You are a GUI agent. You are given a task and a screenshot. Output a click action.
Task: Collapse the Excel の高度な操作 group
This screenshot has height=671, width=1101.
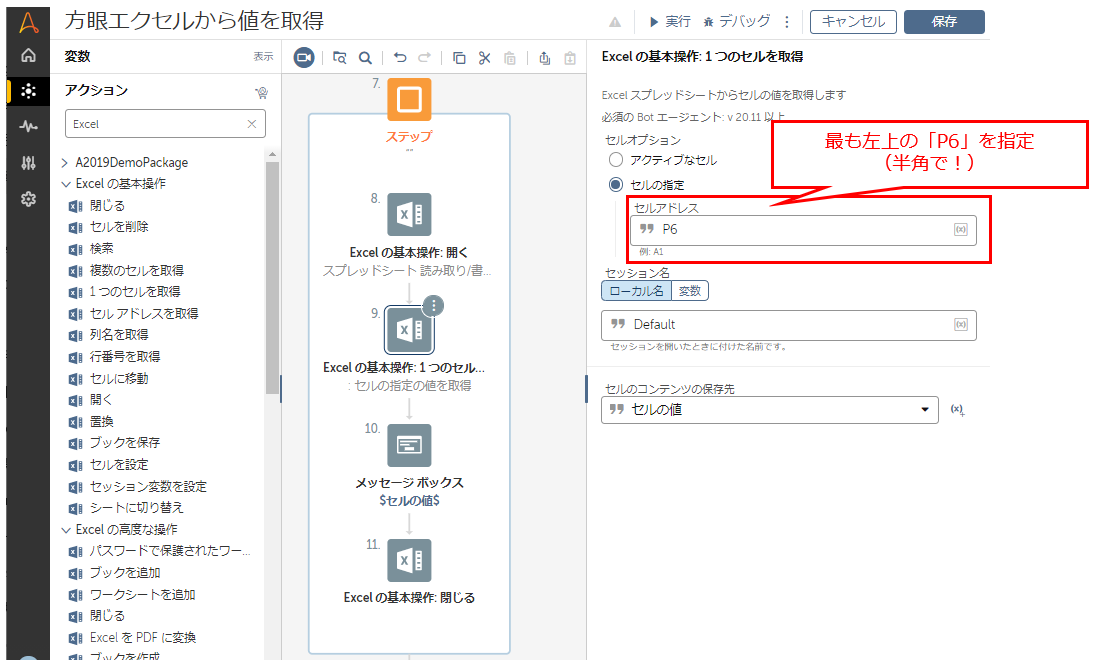[66, 530]
